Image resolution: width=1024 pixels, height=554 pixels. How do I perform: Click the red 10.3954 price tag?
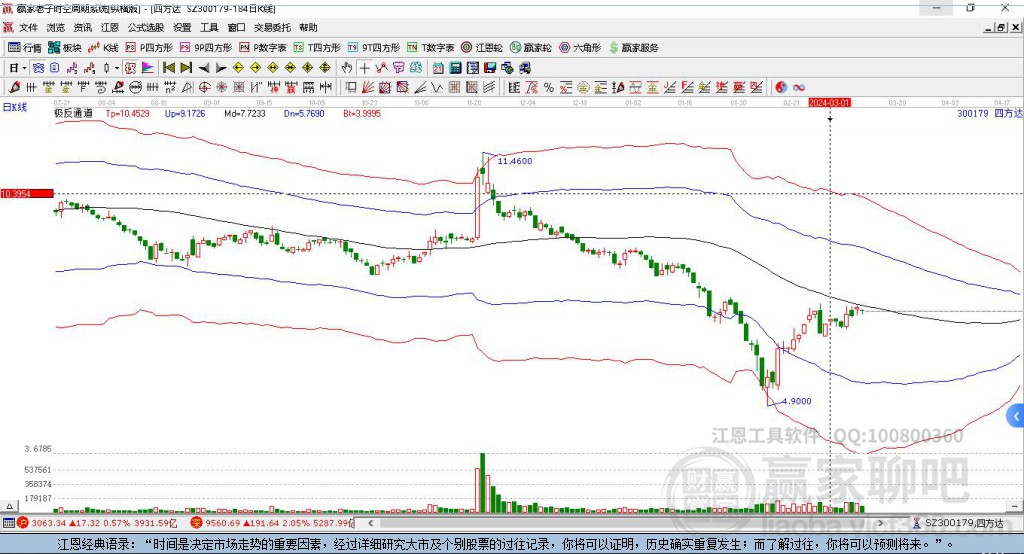click(27, 193)
